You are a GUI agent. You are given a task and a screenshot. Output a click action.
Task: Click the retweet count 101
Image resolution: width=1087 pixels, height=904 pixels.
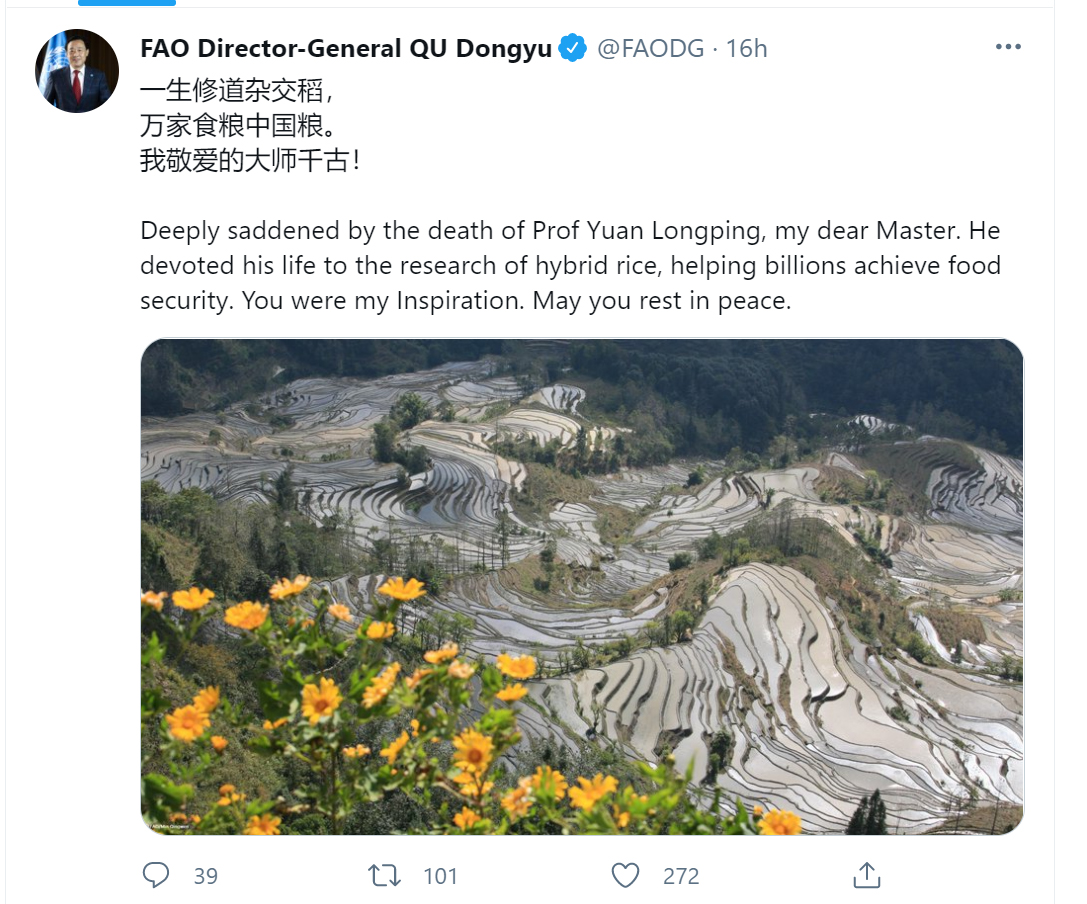pos(440,876)
